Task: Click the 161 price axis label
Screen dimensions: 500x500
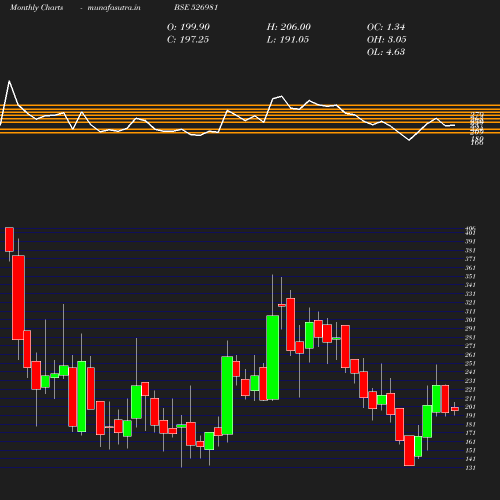Action: (x=470, y=442)
